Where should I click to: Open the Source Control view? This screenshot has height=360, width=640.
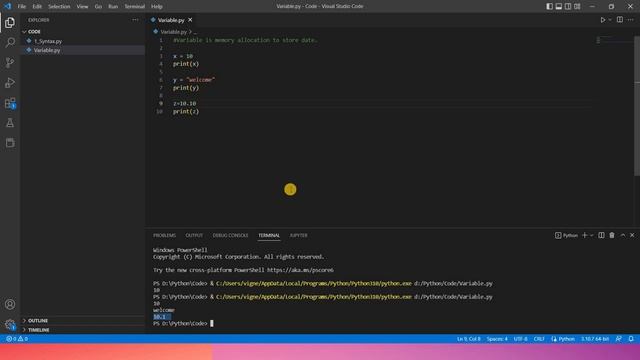tap(10, 62)
